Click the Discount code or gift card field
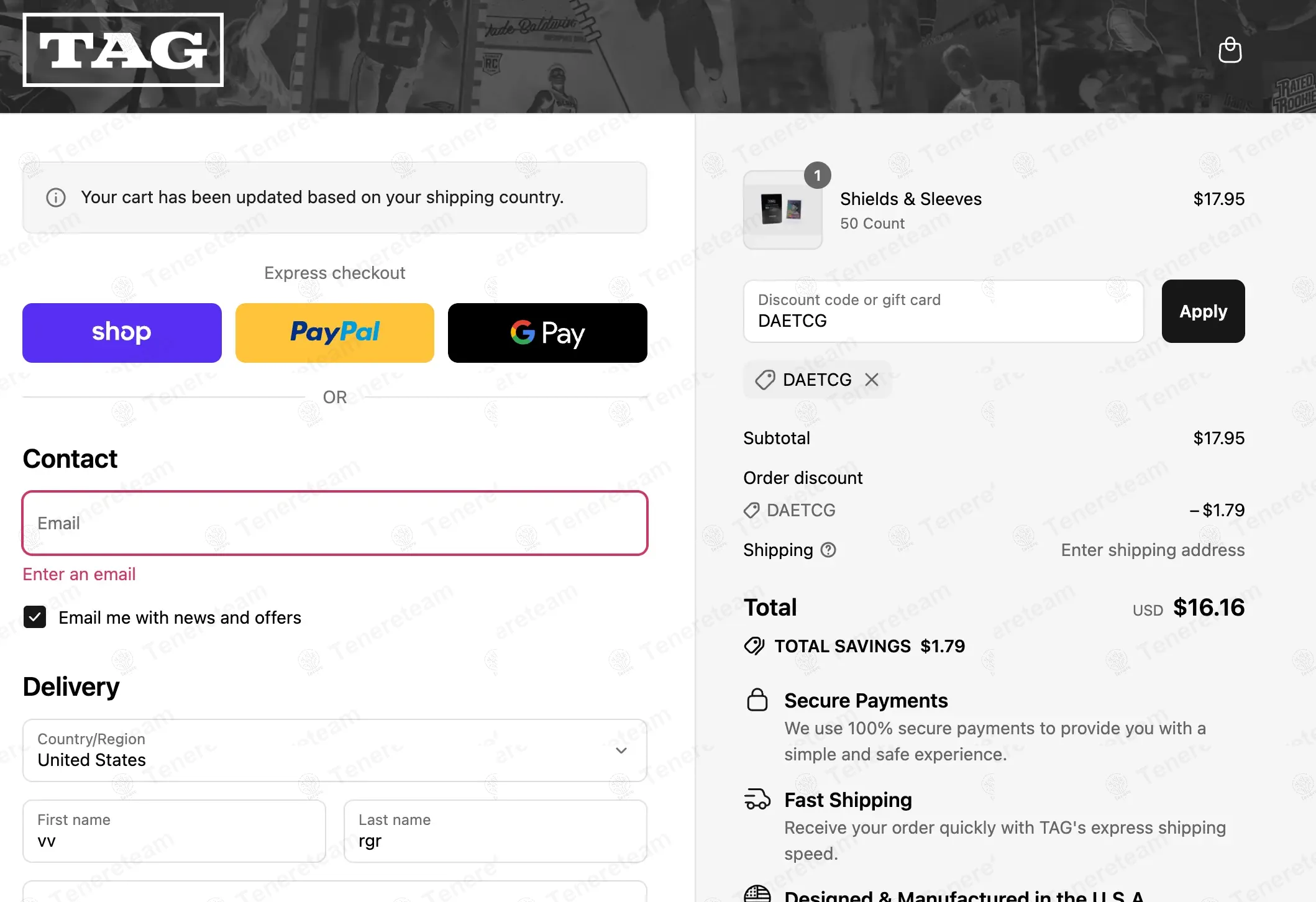Viewport: 1316px width, 902px height. [943, 311]
